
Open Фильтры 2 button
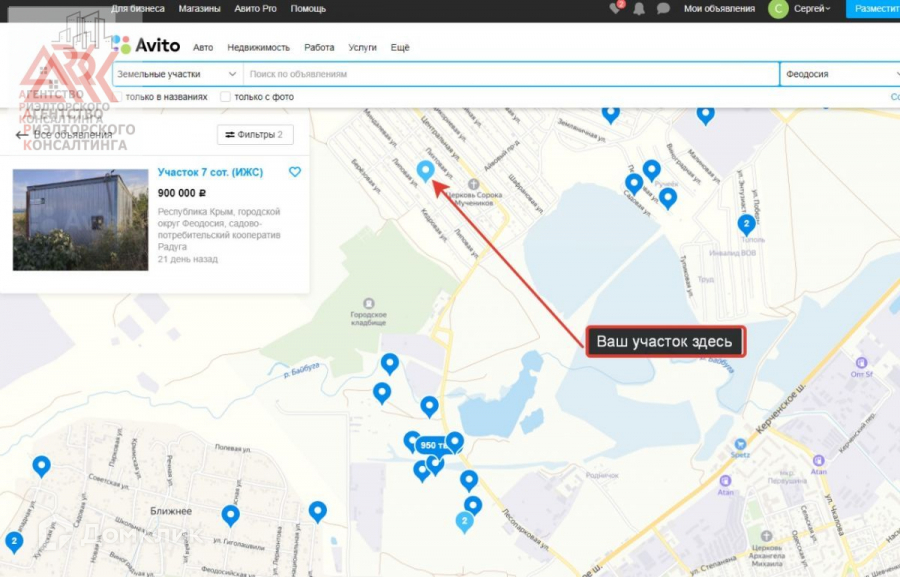pyautogui.click(x=255, y=135)
